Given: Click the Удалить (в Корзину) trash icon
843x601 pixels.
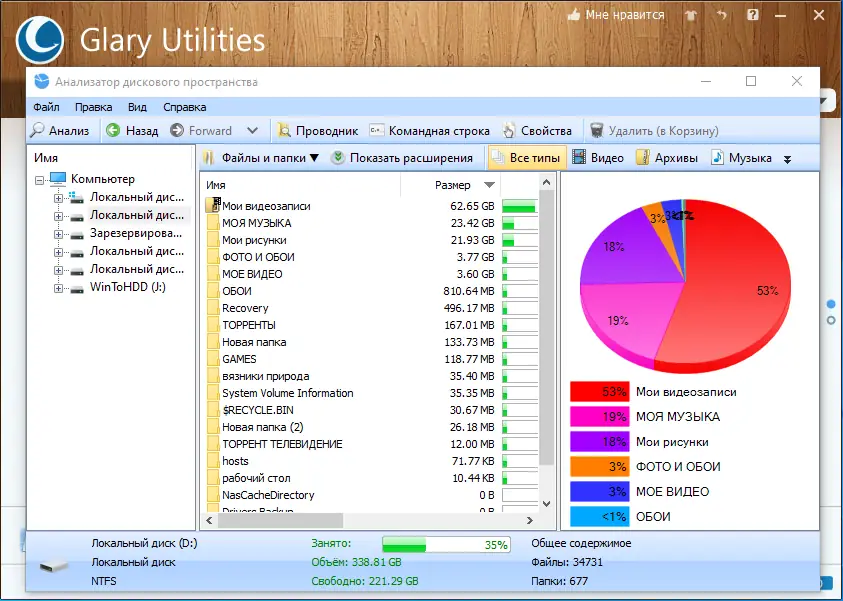Looking at the screenshot, I should click(596, 130).
